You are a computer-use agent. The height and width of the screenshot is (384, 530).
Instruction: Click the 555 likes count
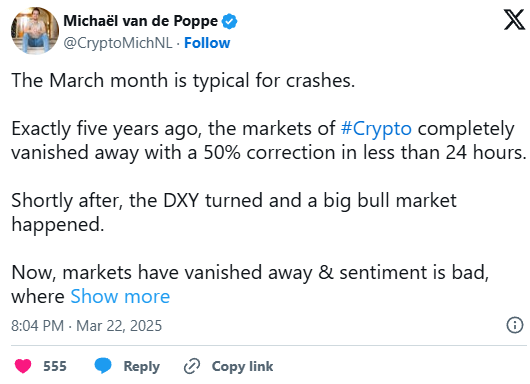tap(55, 366)
